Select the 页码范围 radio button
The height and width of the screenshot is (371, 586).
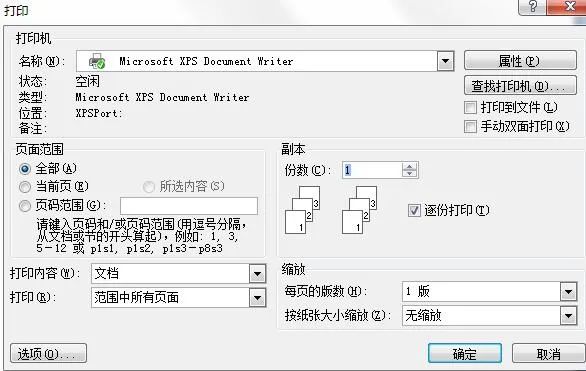[x=25, y=205]
